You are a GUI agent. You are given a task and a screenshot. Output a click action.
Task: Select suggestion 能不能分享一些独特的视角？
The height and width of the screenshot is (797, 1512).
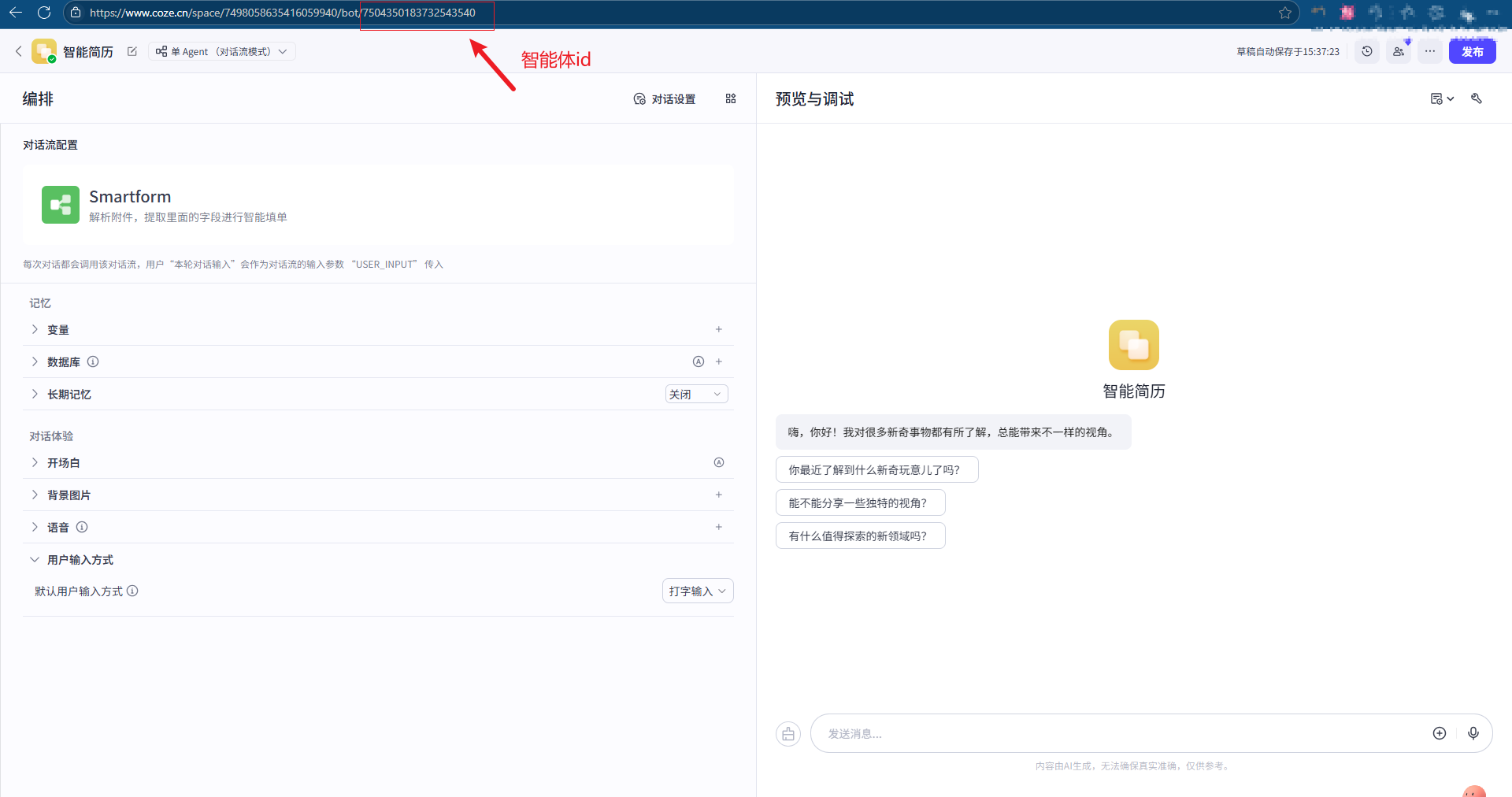tap(860, 502)
